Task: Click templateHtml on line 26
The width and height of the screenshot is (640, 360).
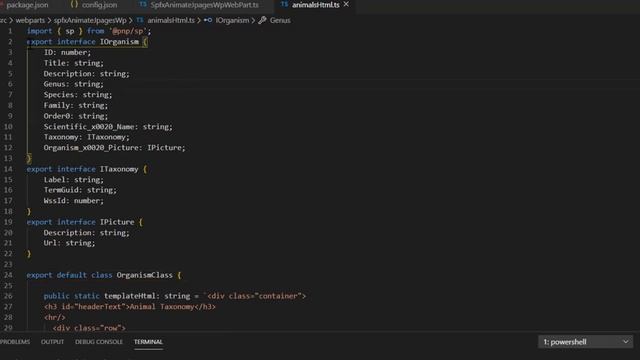Action: (x=130, y=296)
